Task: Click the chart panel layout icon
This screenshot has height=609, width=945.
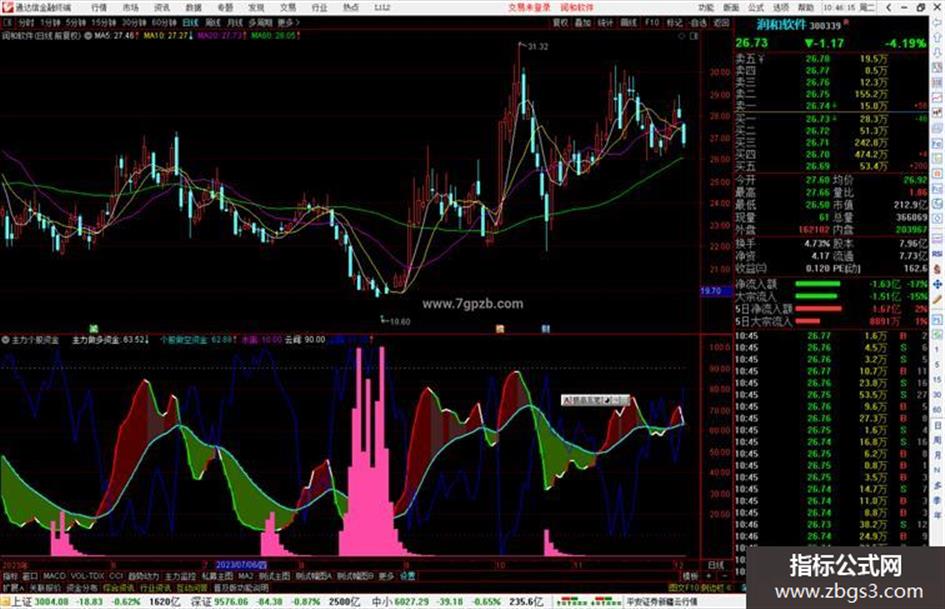Action: pos(694,36)
